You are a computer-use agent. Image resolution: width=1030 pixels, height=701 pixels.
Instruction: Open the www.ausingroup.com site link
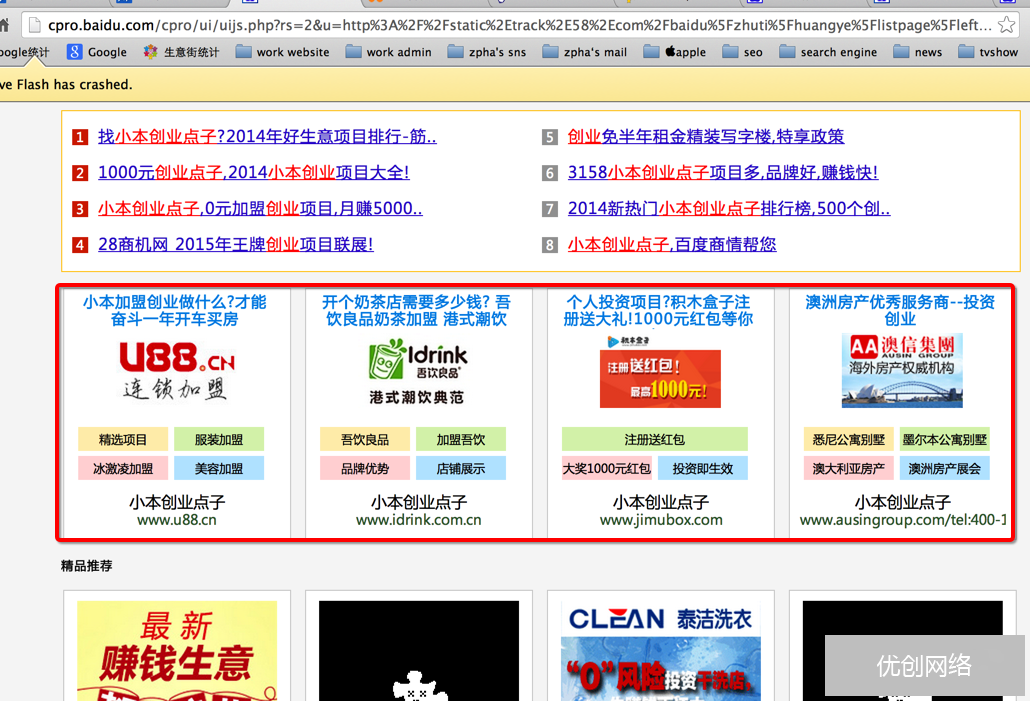coord(903,520)
